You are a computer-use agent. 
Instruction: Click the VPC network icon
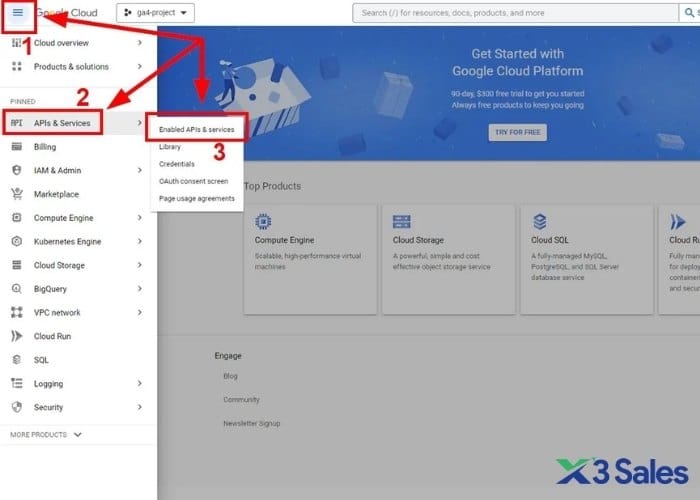17,312
